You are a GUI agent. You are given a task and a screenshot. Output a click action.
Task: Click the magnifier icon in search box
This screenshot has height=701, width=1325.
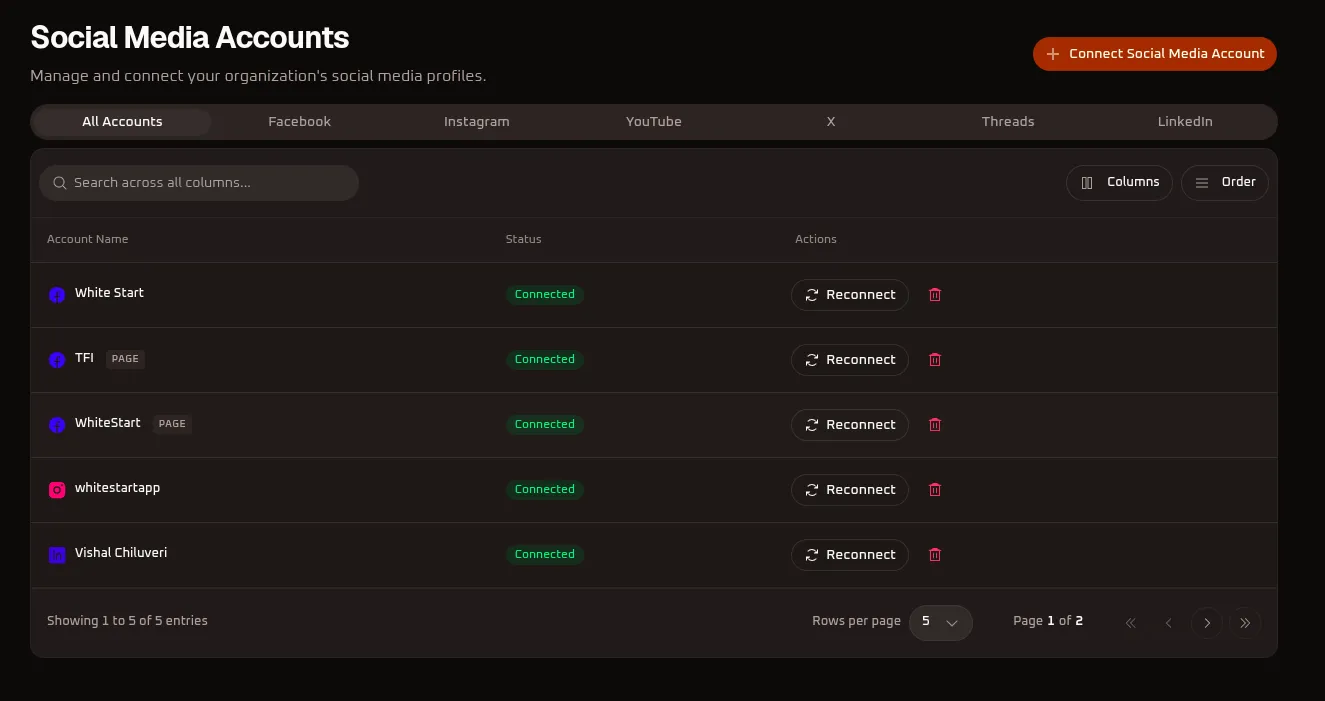click(x=60, y=183)
